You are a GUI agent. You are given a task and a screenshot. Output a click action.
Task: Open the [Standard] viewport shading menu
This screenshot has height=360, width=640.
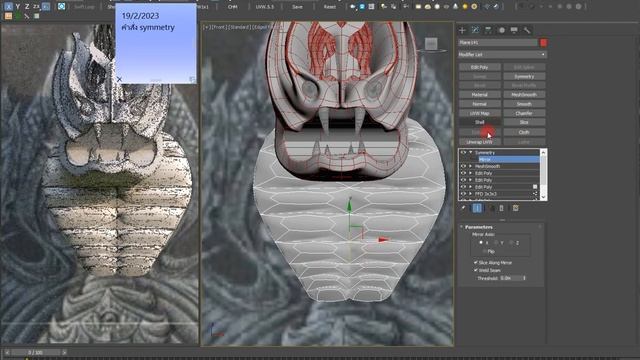[239, 27]
